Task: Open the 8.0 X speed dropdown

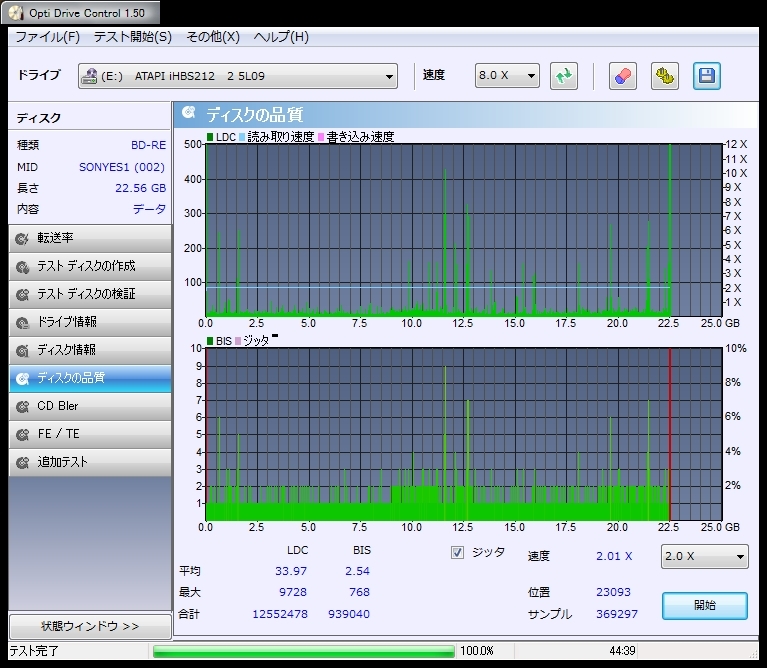Action: 530,76
